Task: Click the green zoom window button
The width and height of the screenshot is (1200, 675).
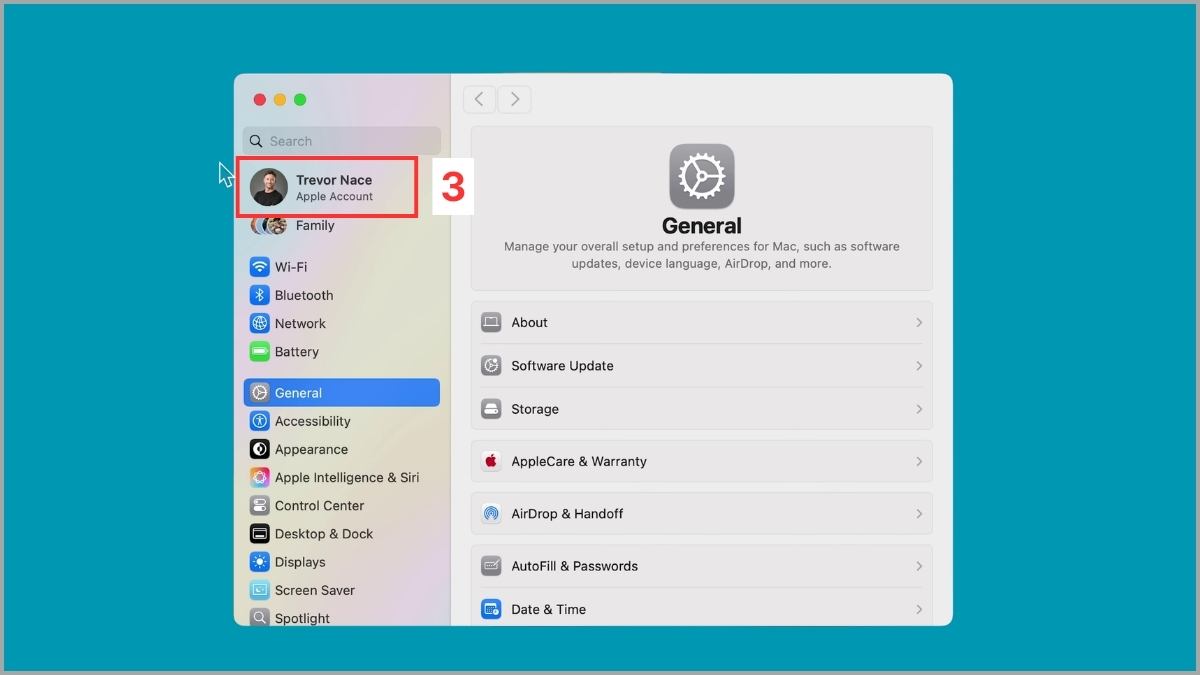Action: (x=300, y=99)
